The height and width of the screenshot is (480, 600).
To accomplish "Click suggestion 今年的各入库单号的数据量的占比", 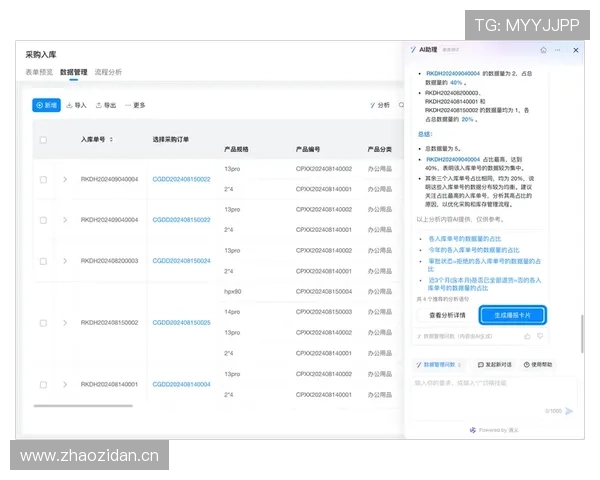I will pyautogui.click(x=474, y=250).
